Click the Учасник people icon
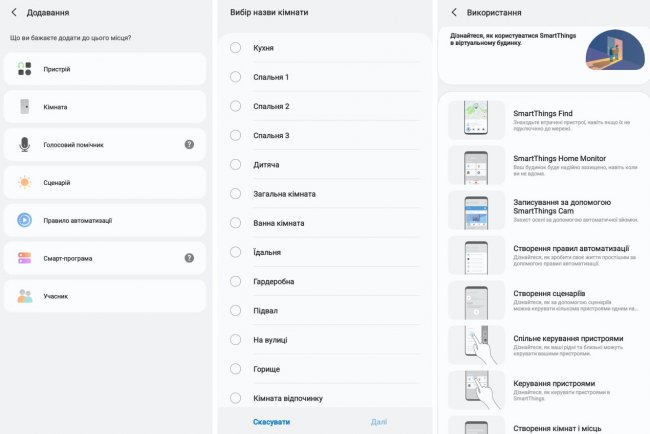650x434 pixels. pyautogui.click(x=25, y=296)
